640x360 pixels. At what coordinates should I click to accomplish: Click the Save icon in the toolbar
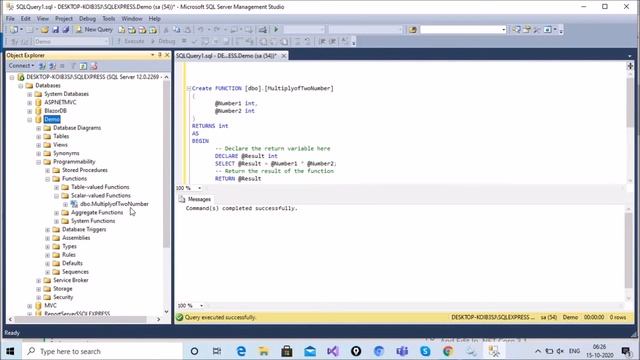(55, 29)
